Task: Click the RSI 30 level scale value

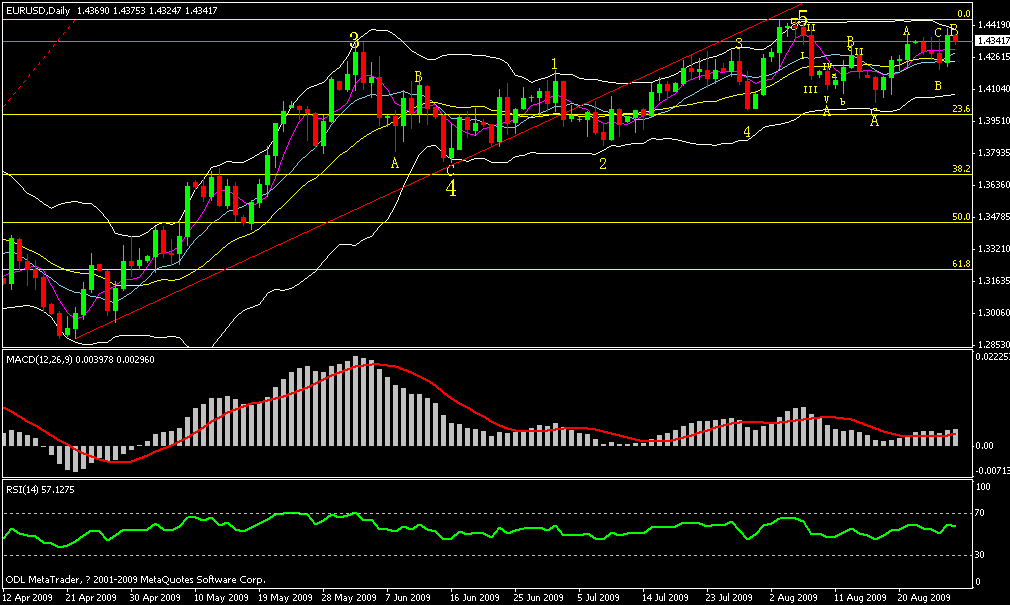Action: point(980,555)
